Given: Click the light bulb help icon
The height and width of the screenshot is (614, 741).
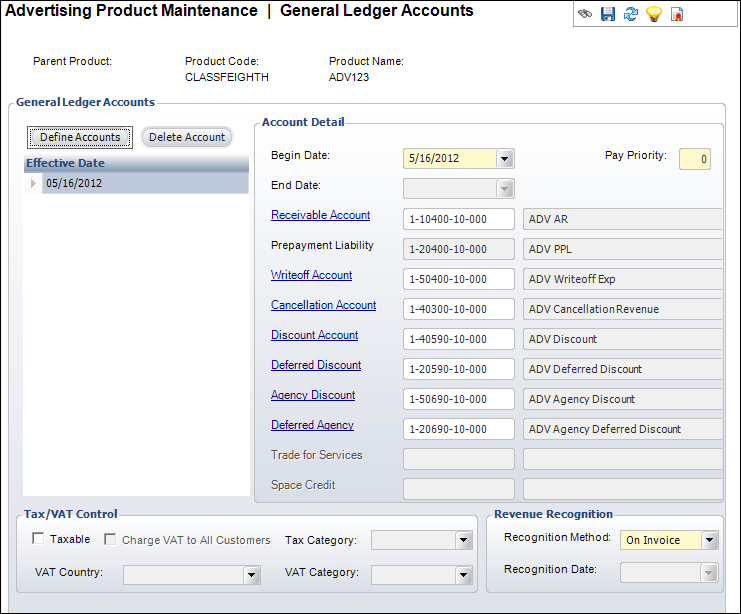Looking at the screenshot, I should (654, 15).
